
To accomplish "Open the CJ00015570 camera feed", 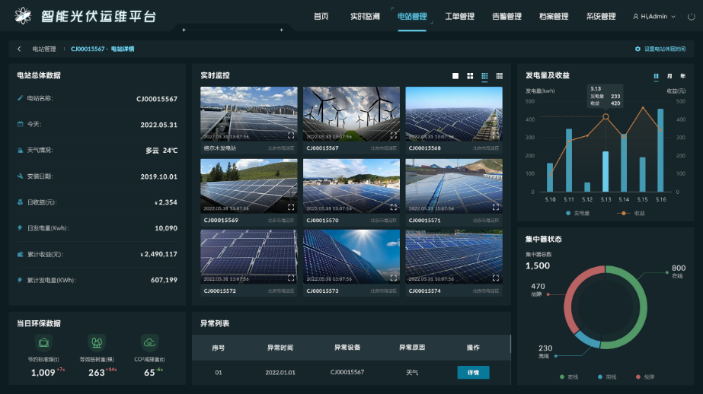I will [352, 186].
